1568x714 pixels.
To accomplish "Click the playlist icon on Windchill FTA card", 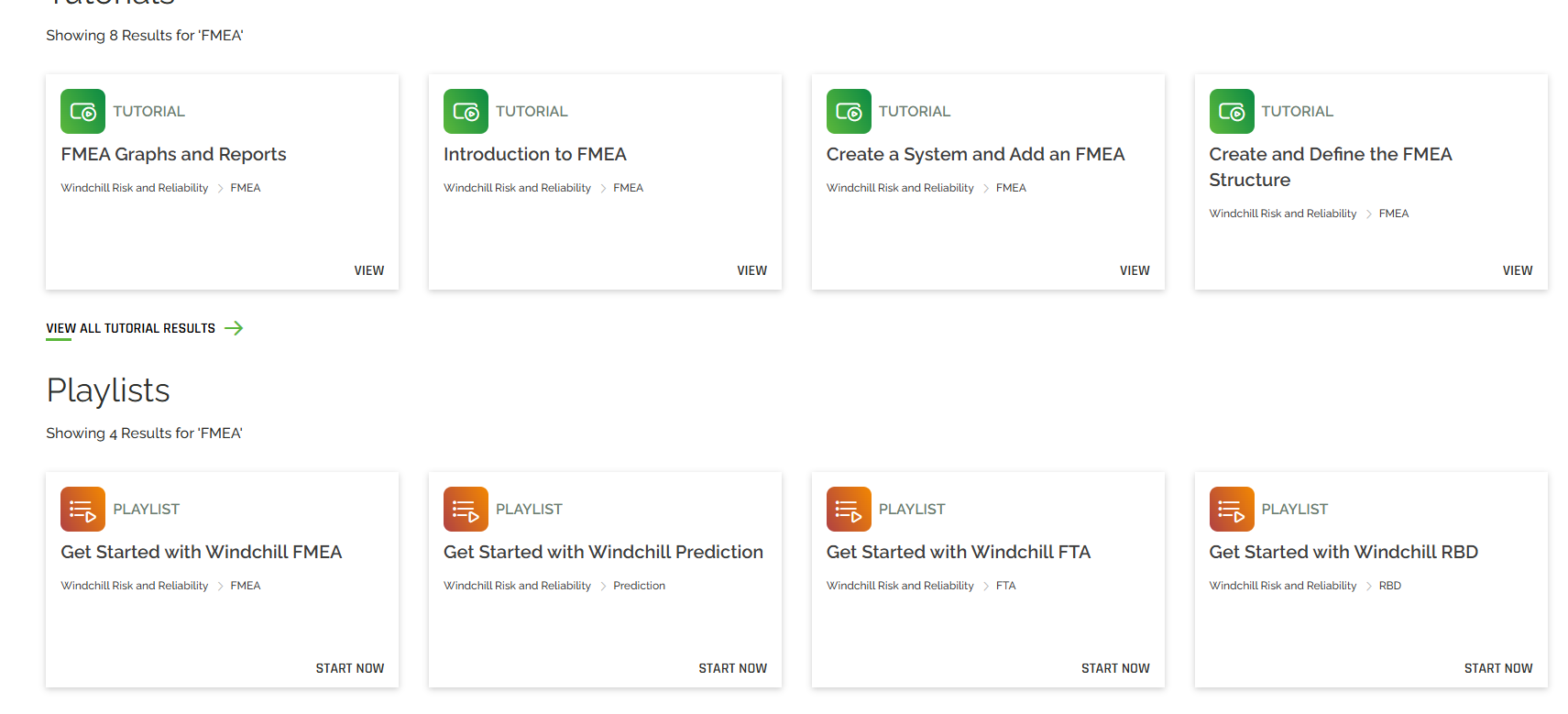I will pos(849,509).
